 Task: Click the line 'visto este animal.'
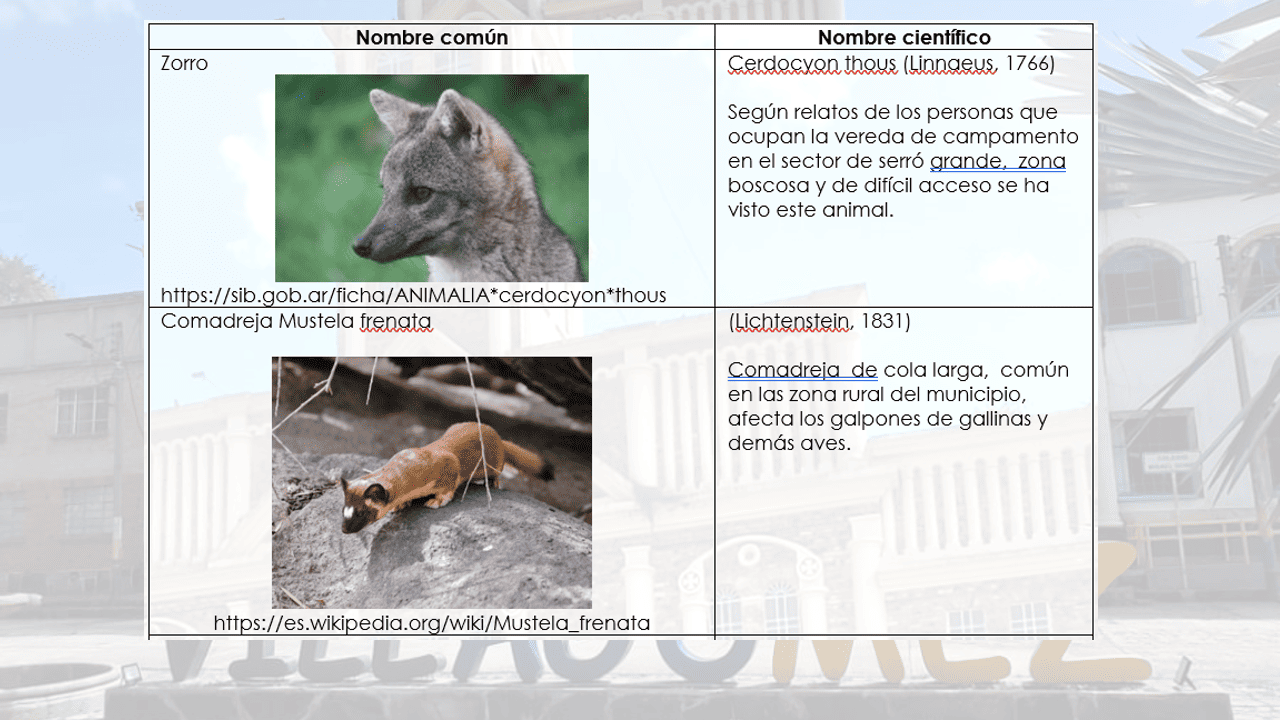coord(810,210)
